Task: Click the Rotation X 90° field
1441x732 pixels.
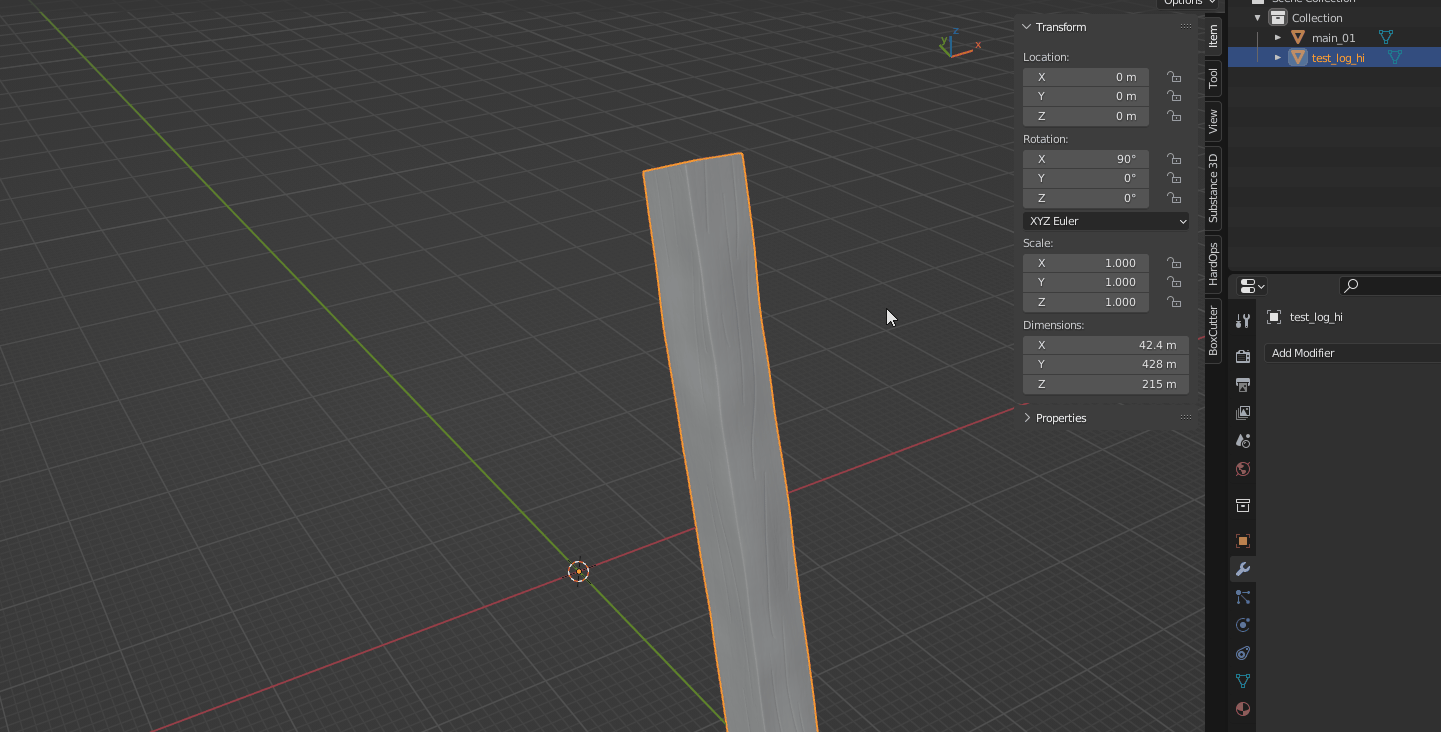Action: (1086, 159)
